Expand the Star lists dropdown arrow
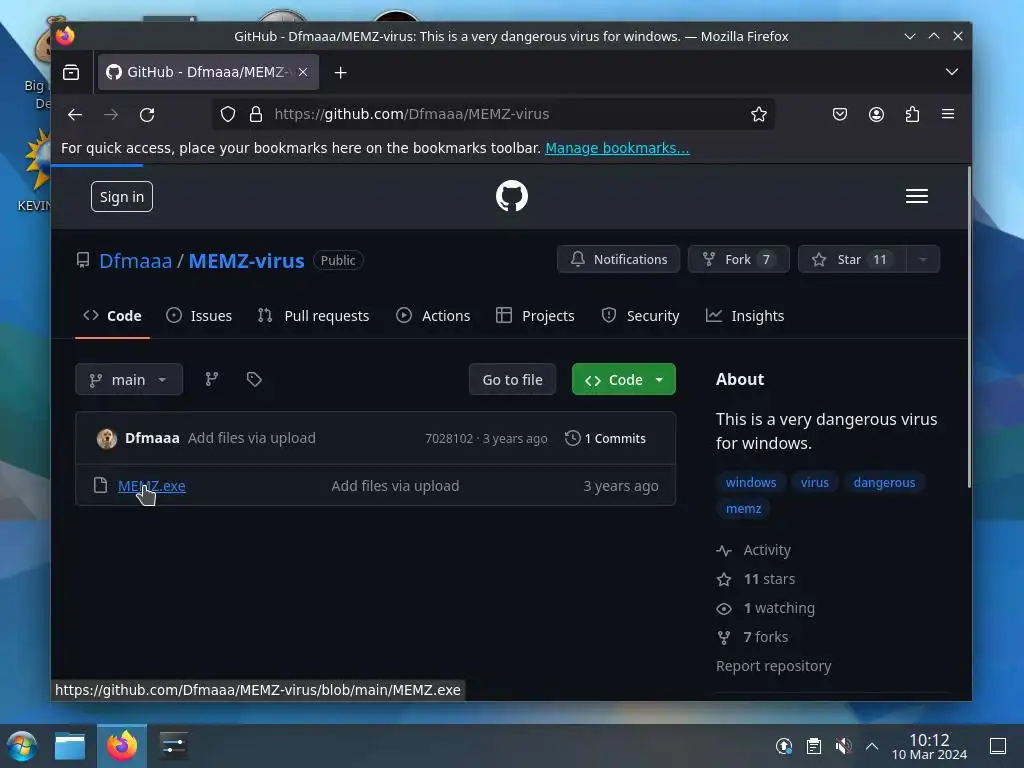This screenshot has width=1024, height=768. click(x=923, y=259)
